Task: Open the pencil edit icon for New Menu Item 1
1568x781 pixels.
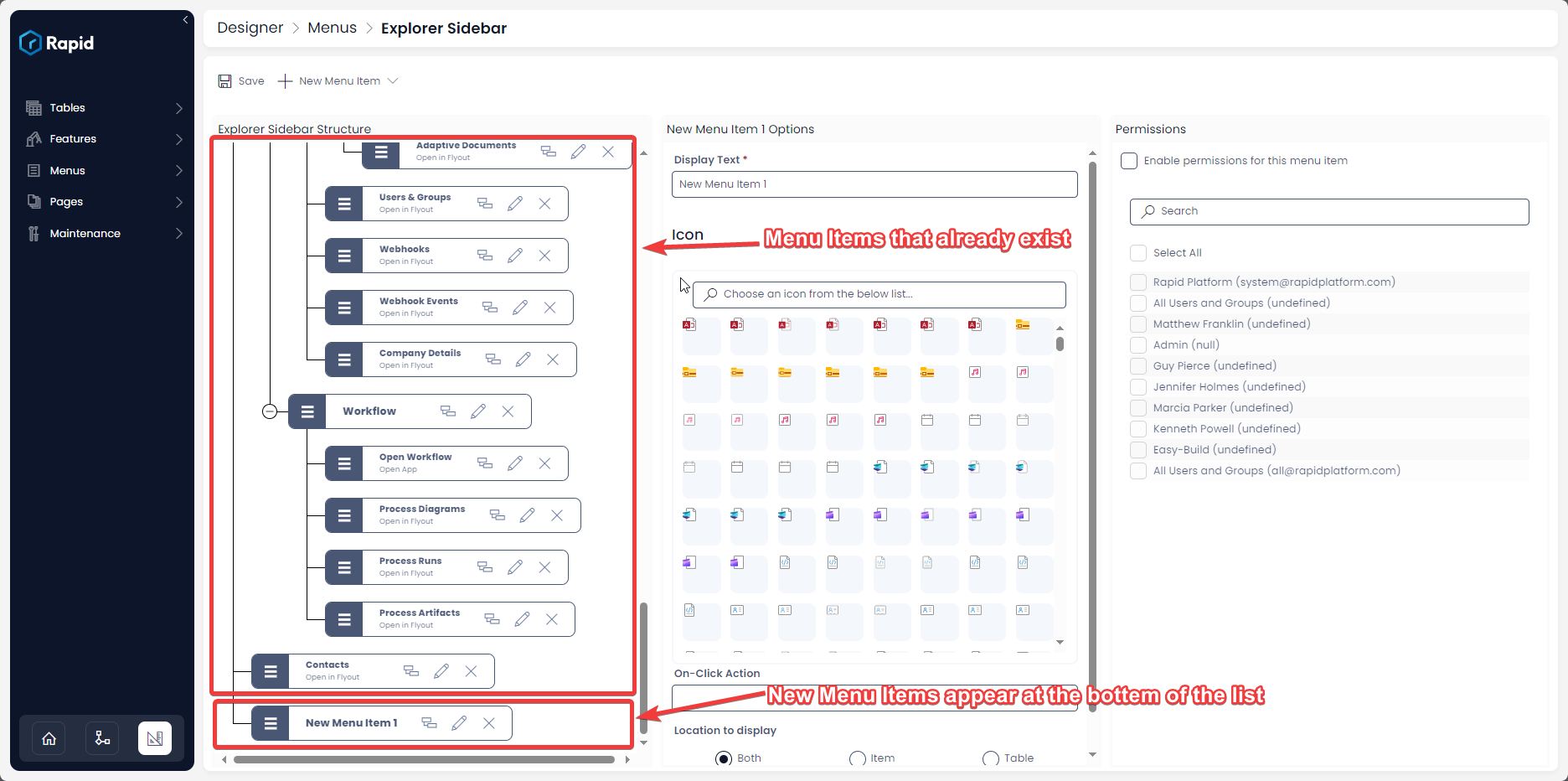Action: (x=459, y=722)
